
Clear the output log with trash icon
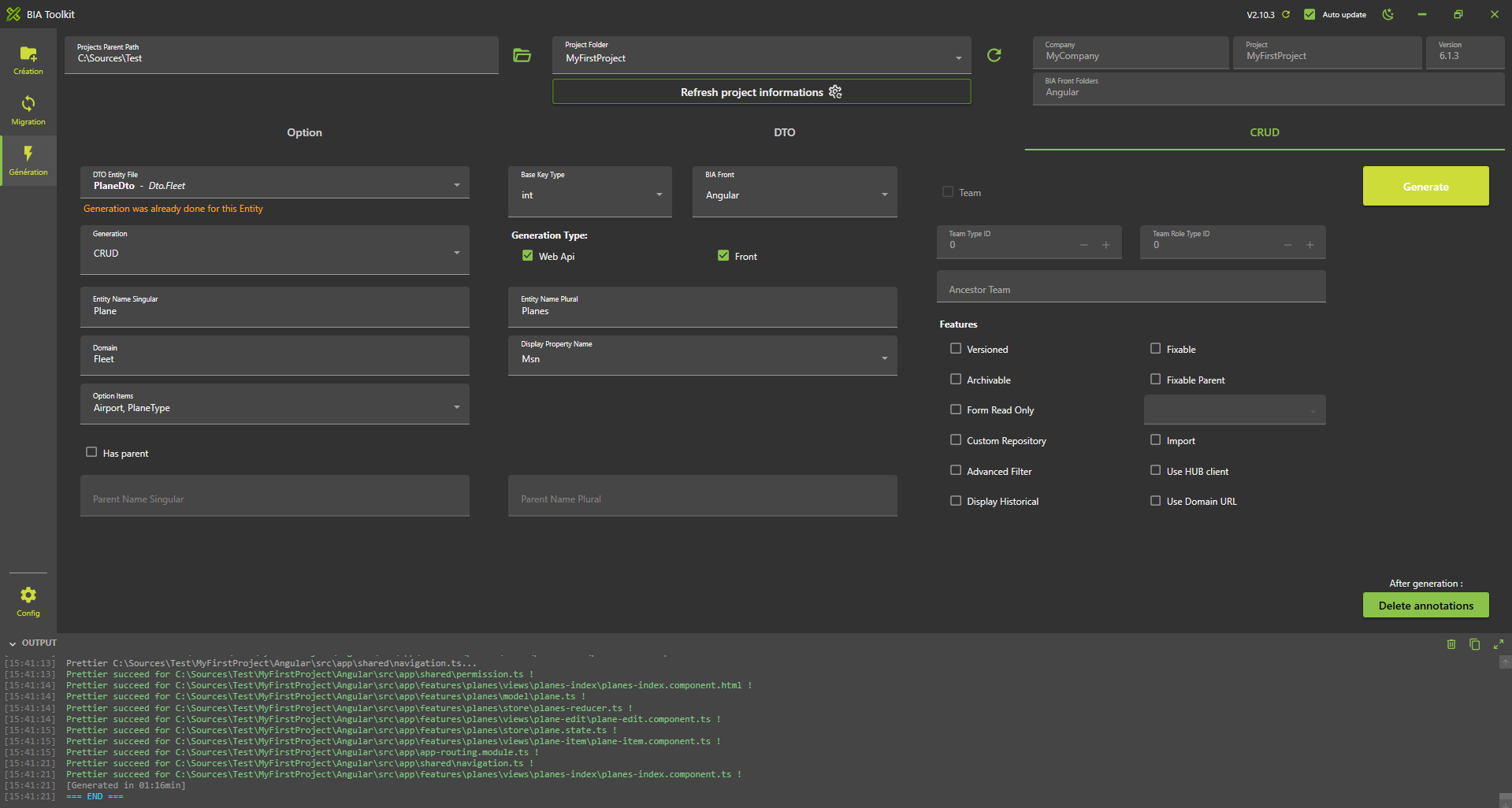(1451, 644)
